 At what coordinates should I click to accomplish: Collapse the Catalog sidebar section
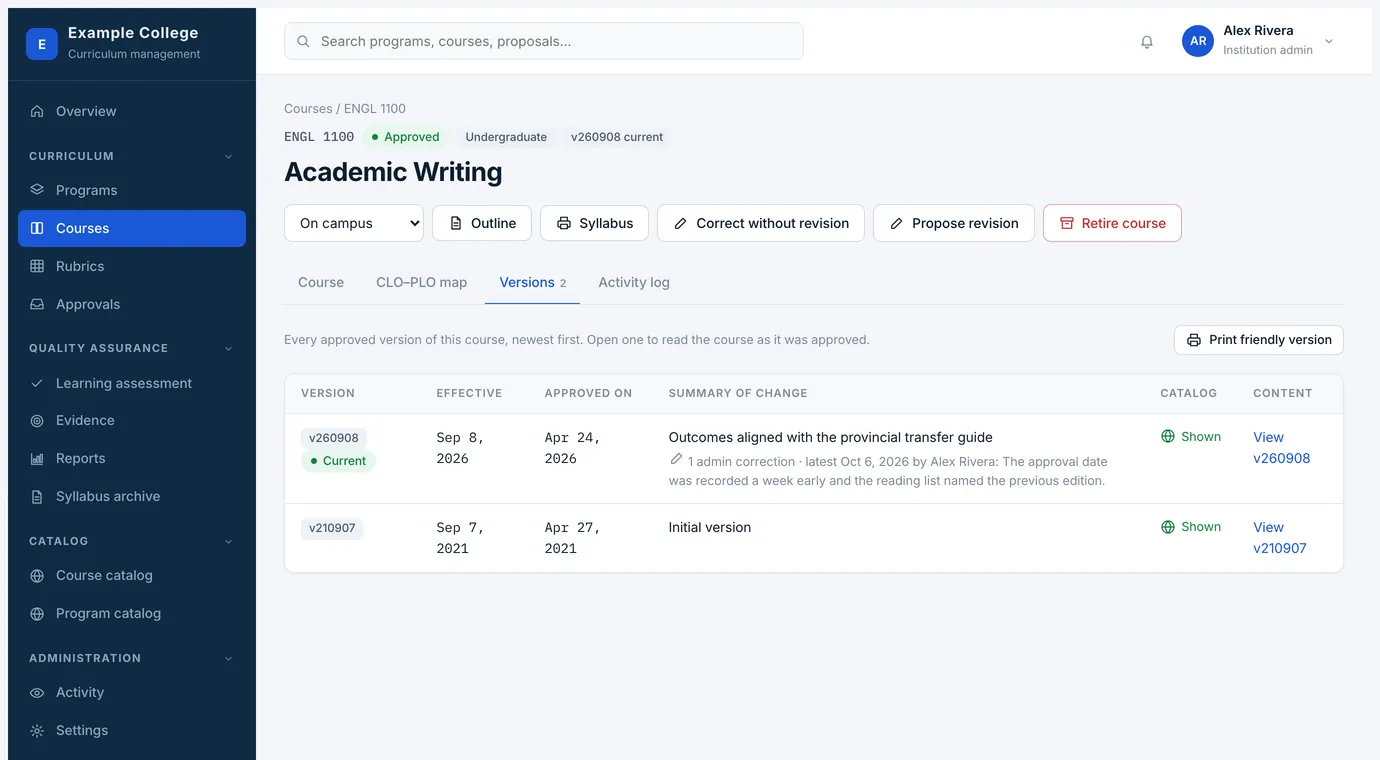228,541
